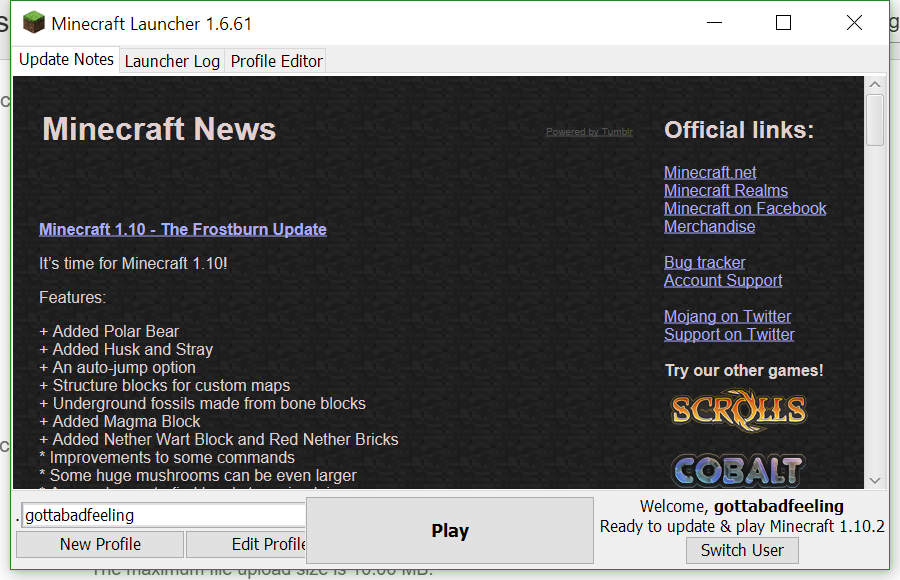Click 'Structure blocks for custom maps' line

(x=165, y=385)
